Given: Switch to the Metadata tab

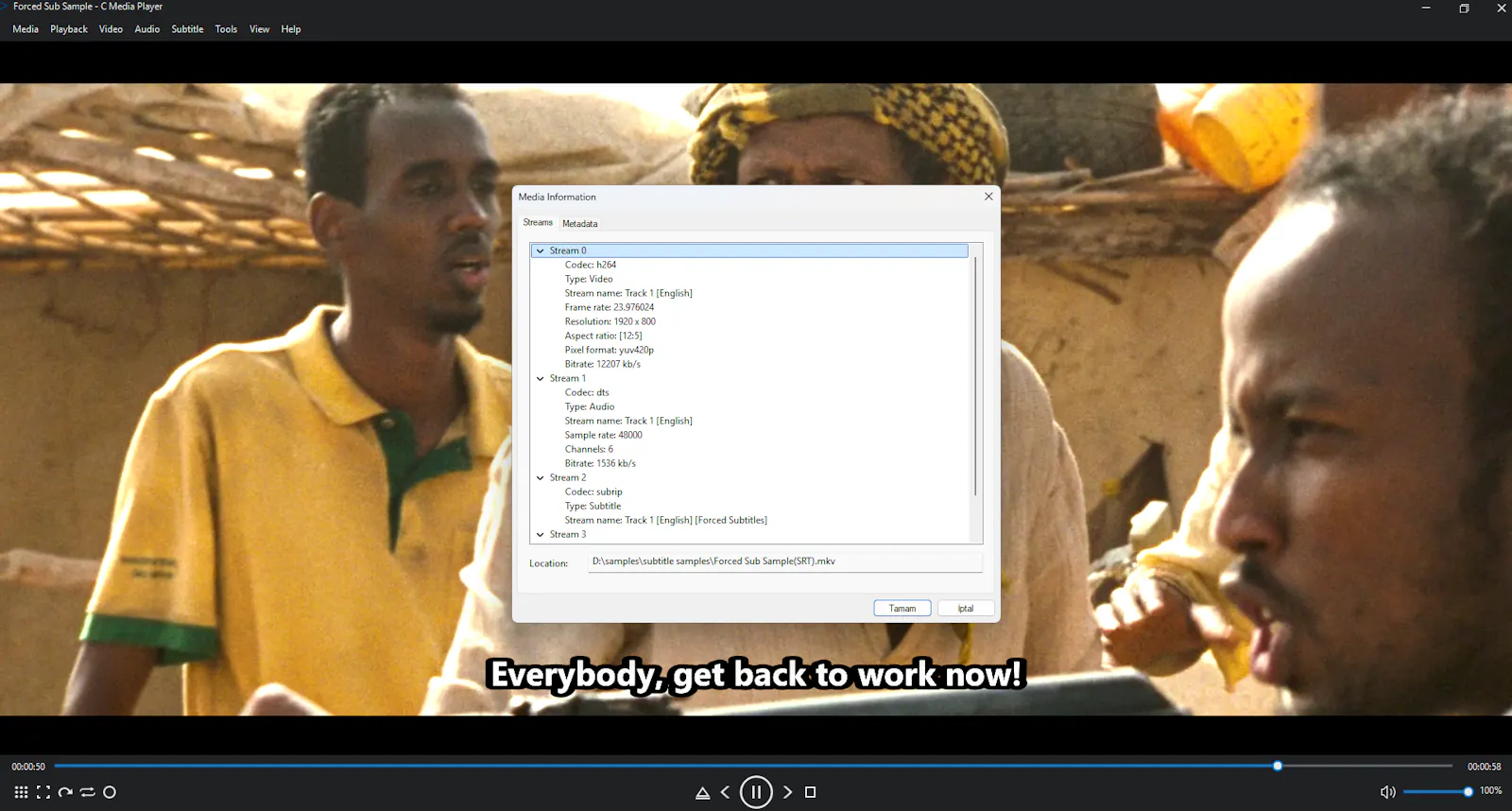Looking at the screenshot, I should [x=579, y=224].
